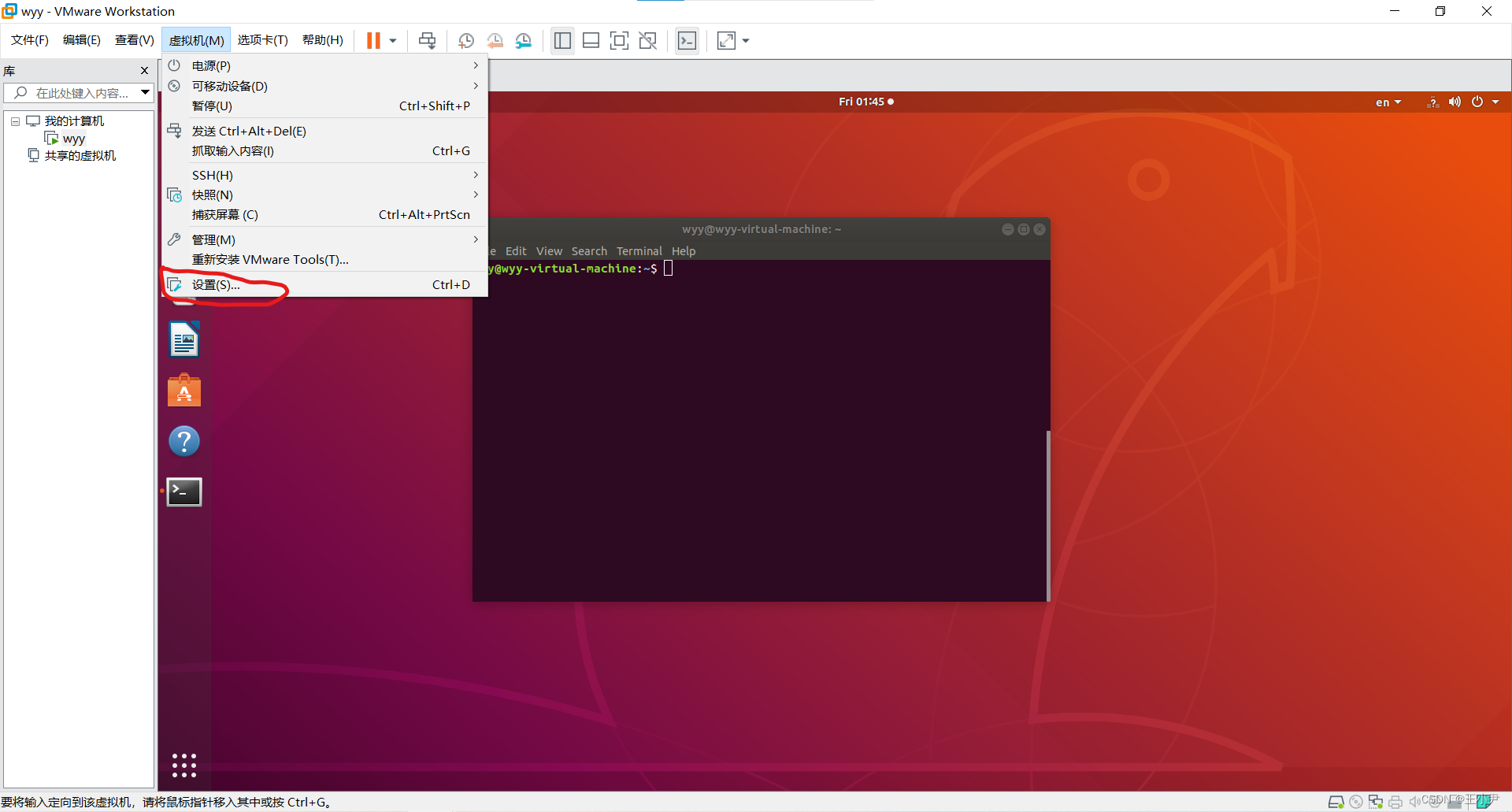The height and width of the screenshot is (812, 1512).
Task: Open the 文件(F) menu
Action: [x=30, y=40]
